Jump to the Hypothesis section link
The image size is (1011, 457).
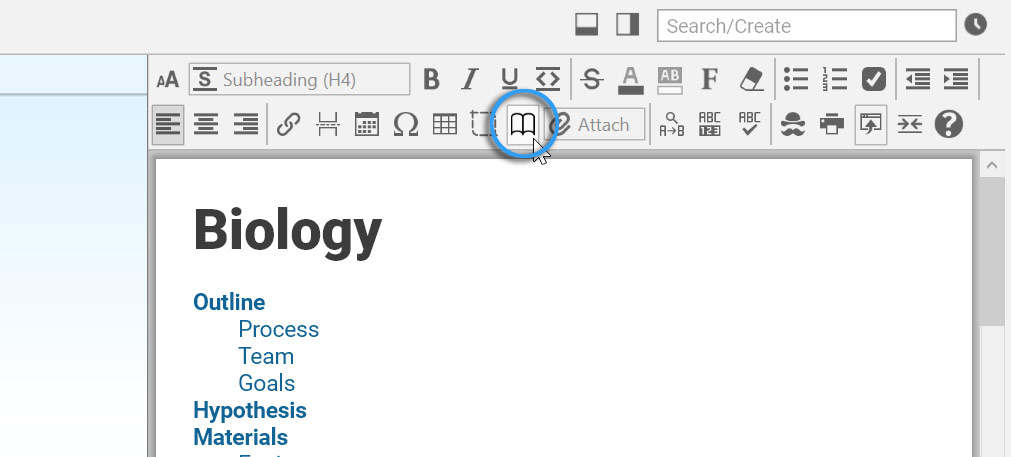[x=250, y=410]
